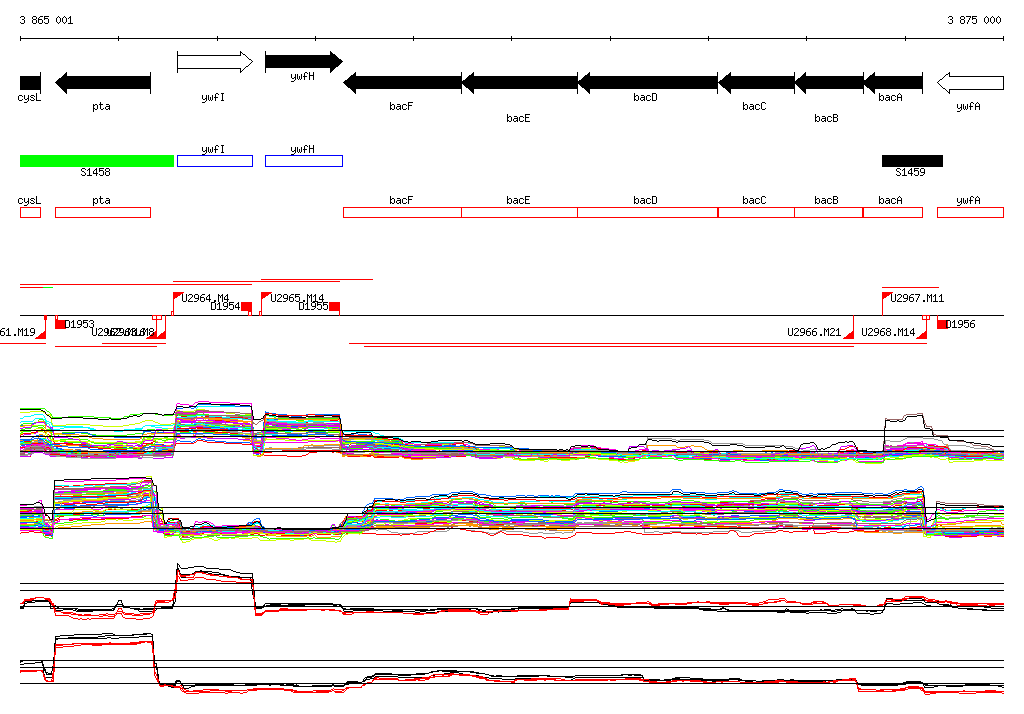Click the black S1459 segment bar
Viewport: 1024px width, 714px height.
tap(911, 161)
